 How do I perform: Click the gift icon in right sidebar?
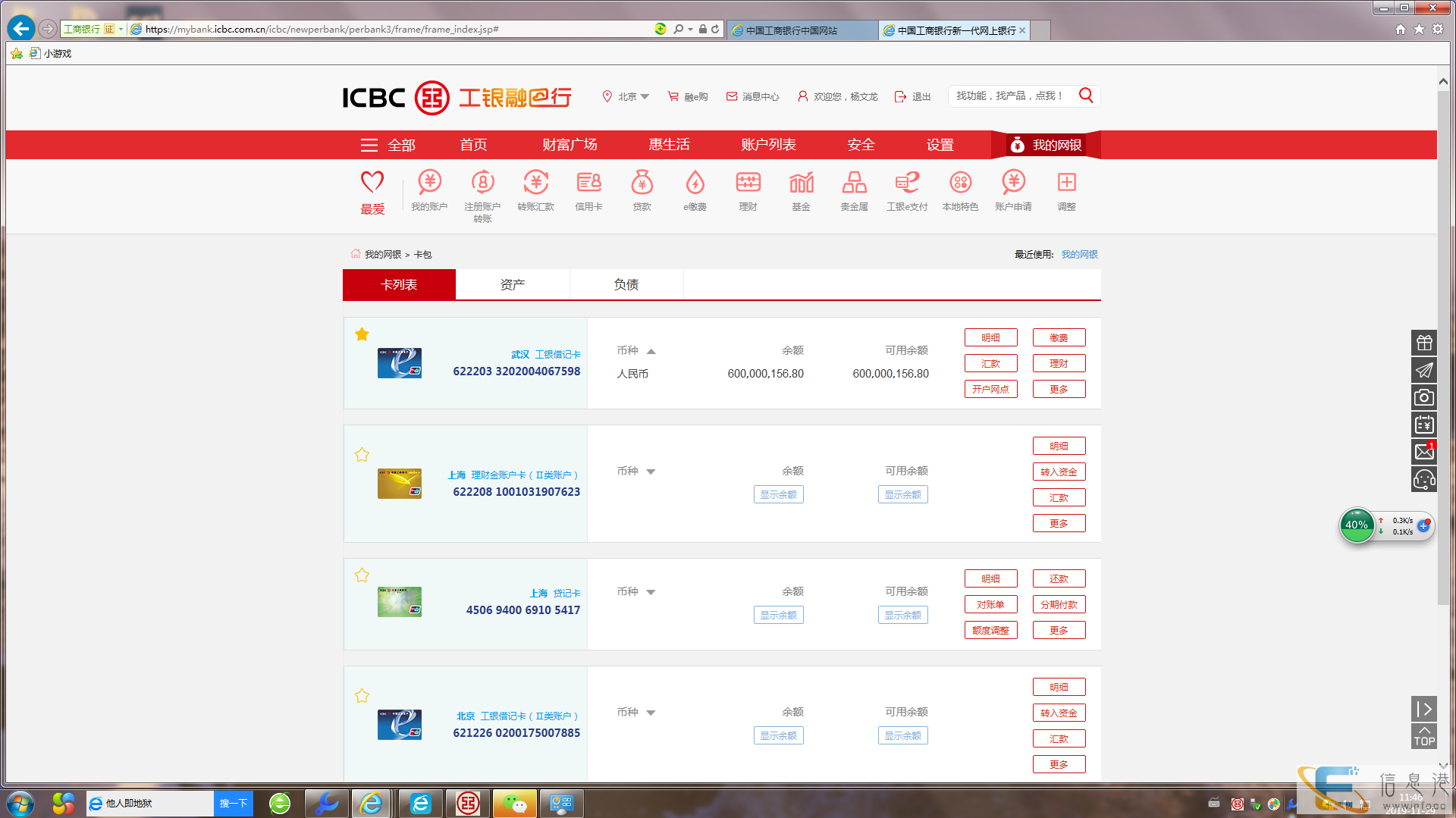1423,343
